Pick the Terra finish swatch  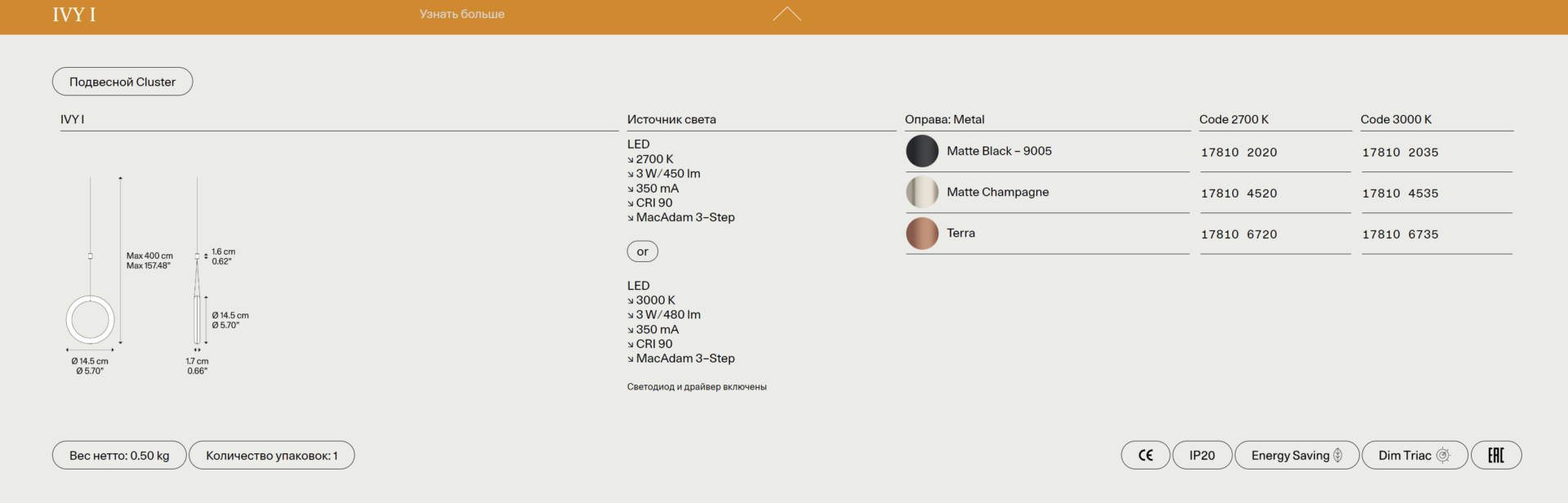pyautogui.click(x=922, y=234)
